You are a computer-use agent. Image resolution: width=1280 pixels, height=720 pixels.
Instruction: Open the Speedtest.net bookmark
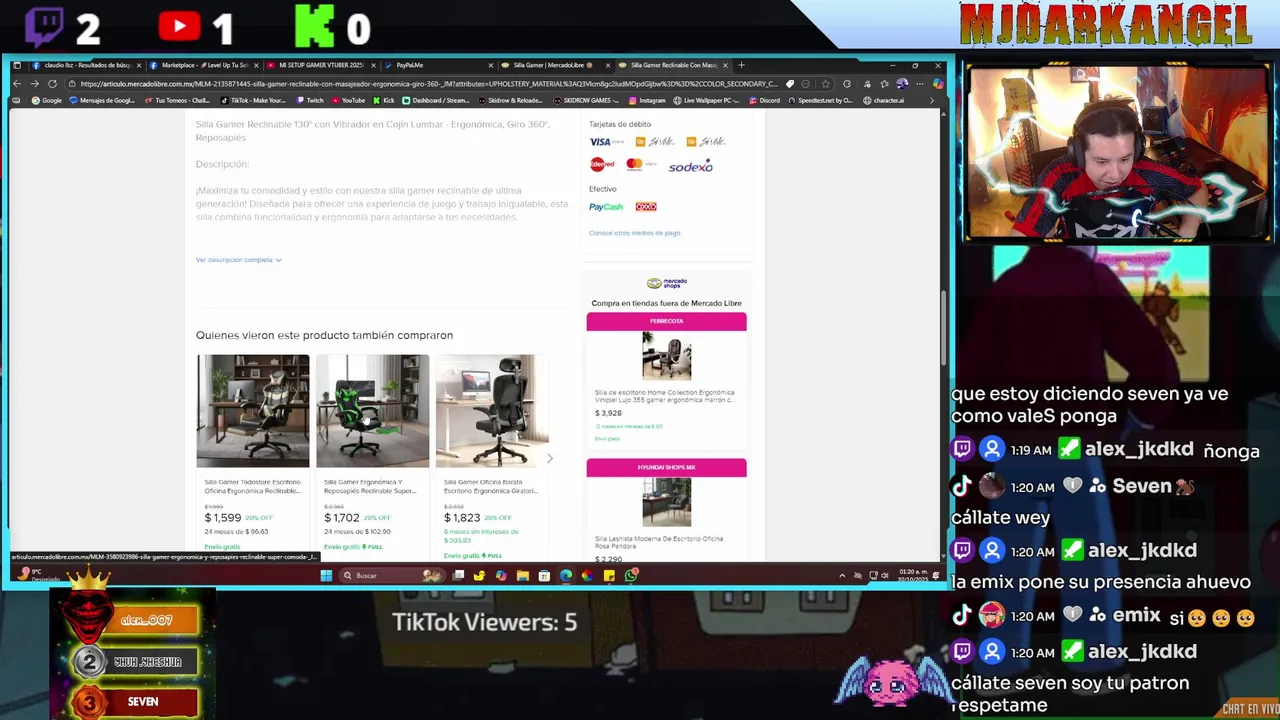point(820,100)
